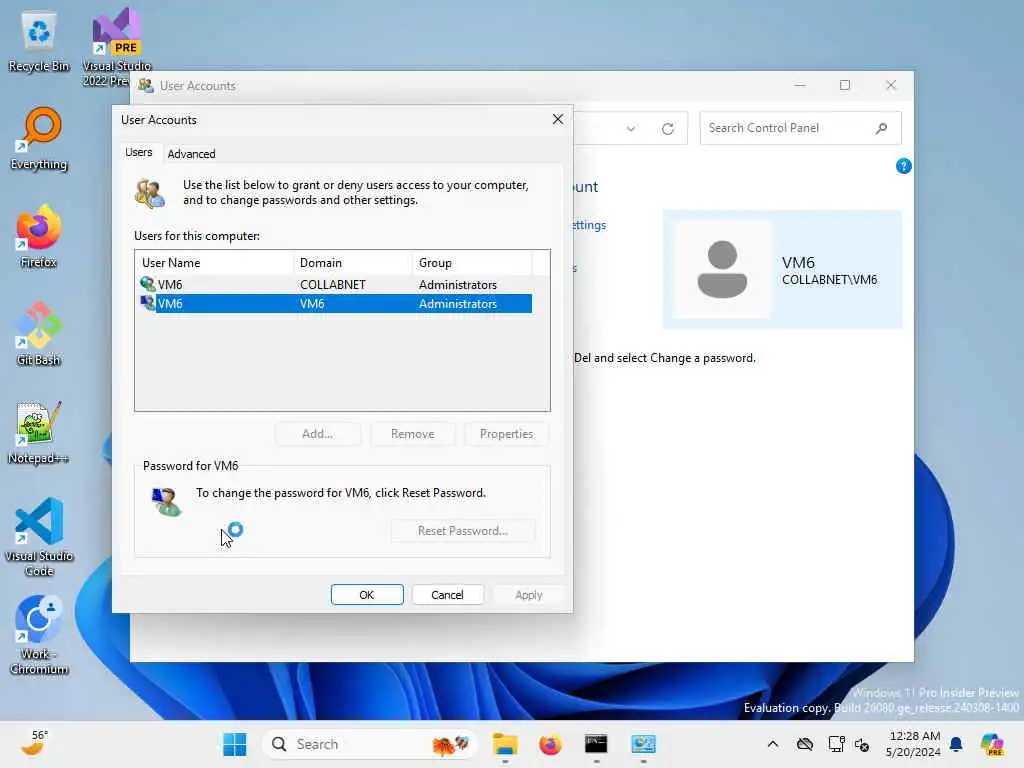This screenshot has height=768, width=1024.
Task: Click Cancel in User Accounts dialog
Action: click(x=447, y=595)
